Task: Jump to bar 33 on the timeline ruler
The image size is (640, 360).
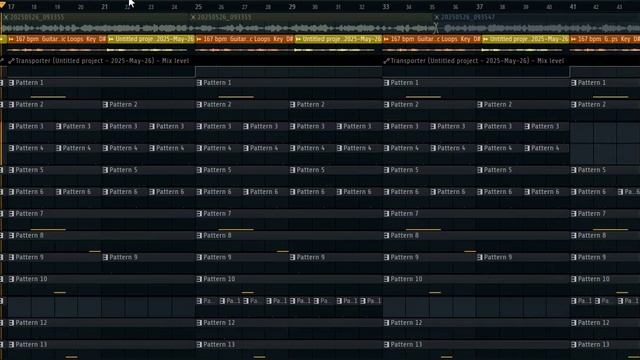Action: (x=386, y=7)
